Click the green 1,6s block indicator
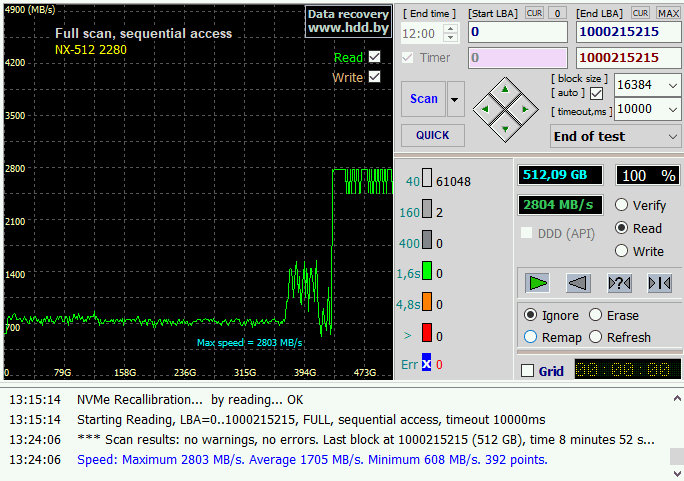The height and width of the screenshot is (481, 684). coord(427,271)
